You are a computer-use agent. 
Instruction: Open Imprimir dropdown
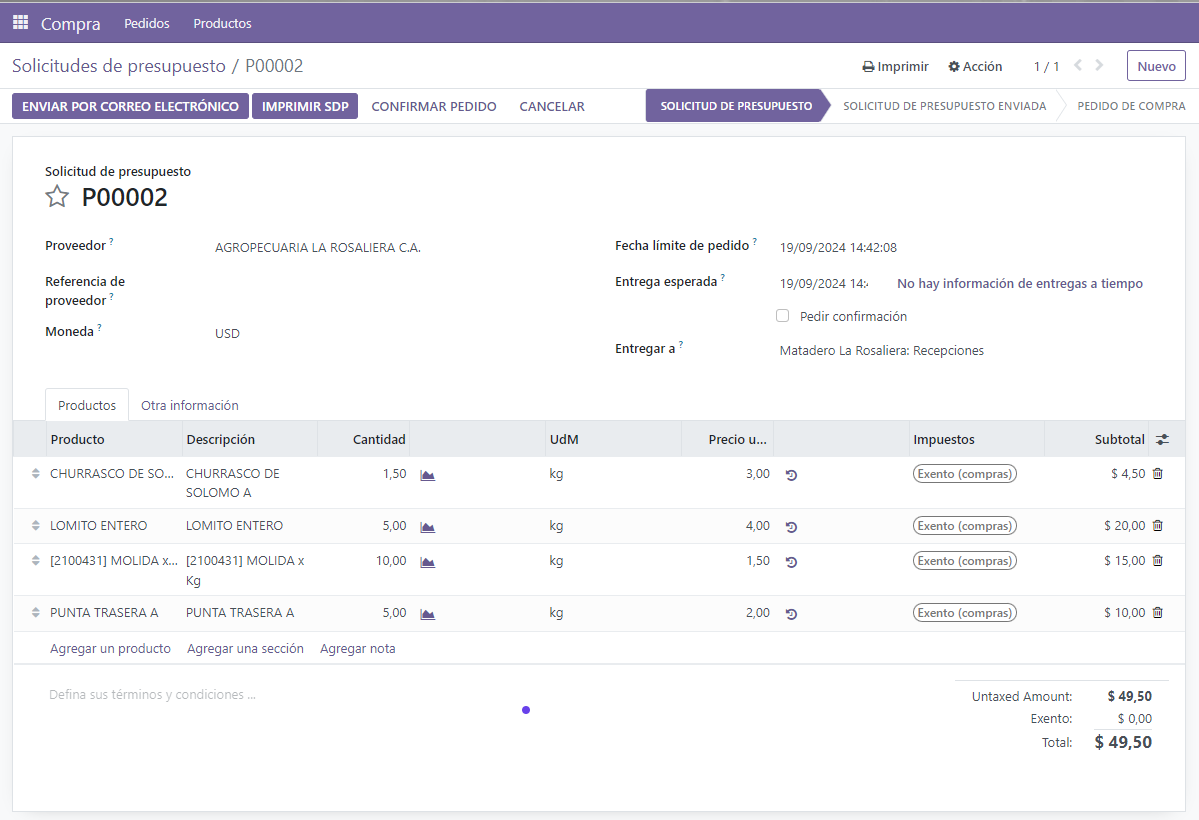[895, 67]
